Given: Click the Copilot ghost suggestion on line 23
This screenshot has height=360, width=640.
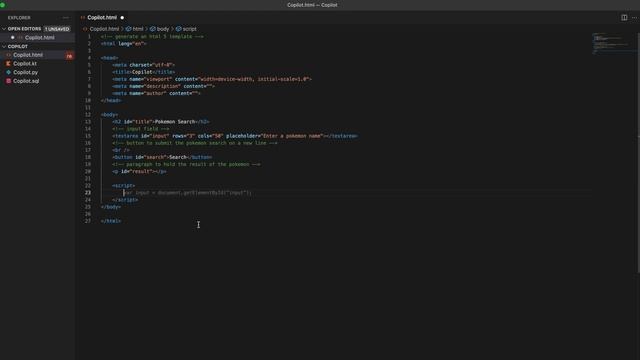Looking at the screenshot, I should tap(188, 193).
